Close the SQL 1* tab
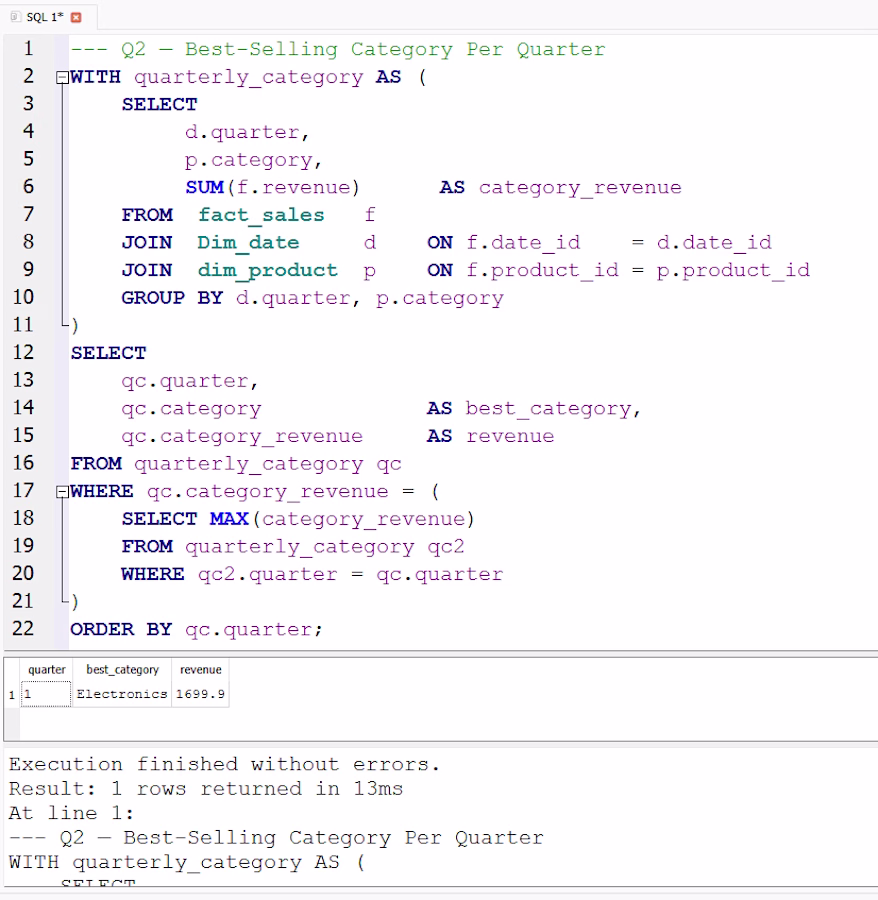 76,17
